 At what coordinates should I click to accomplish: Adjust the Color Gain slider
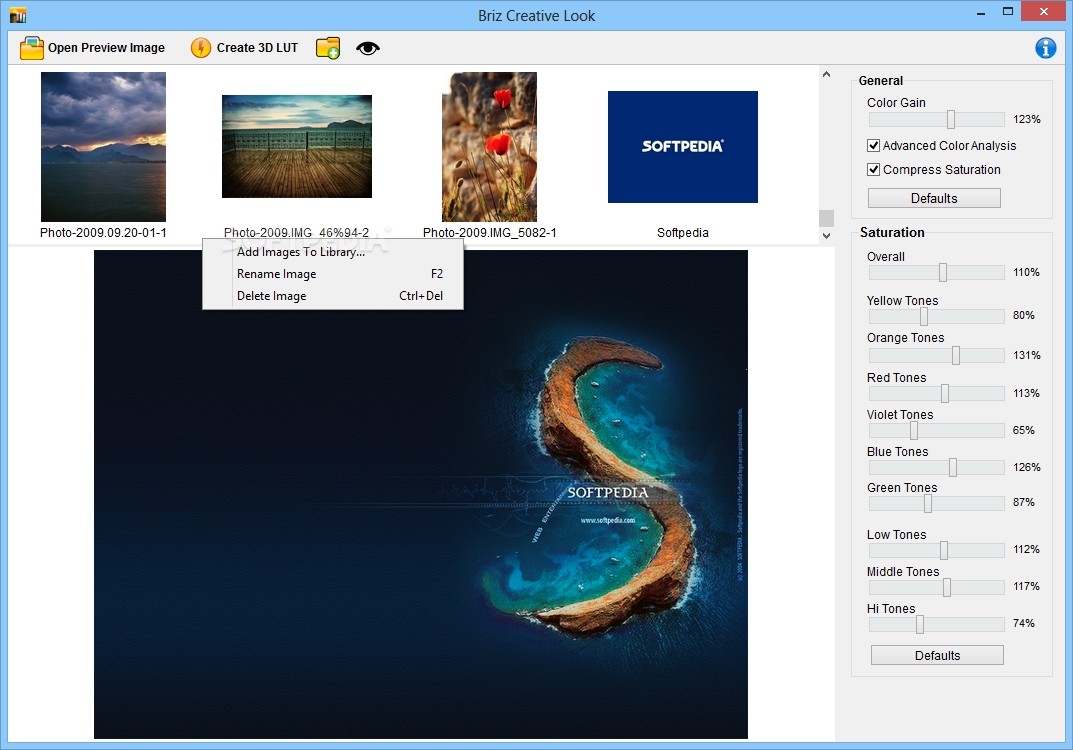coord(951,120)
